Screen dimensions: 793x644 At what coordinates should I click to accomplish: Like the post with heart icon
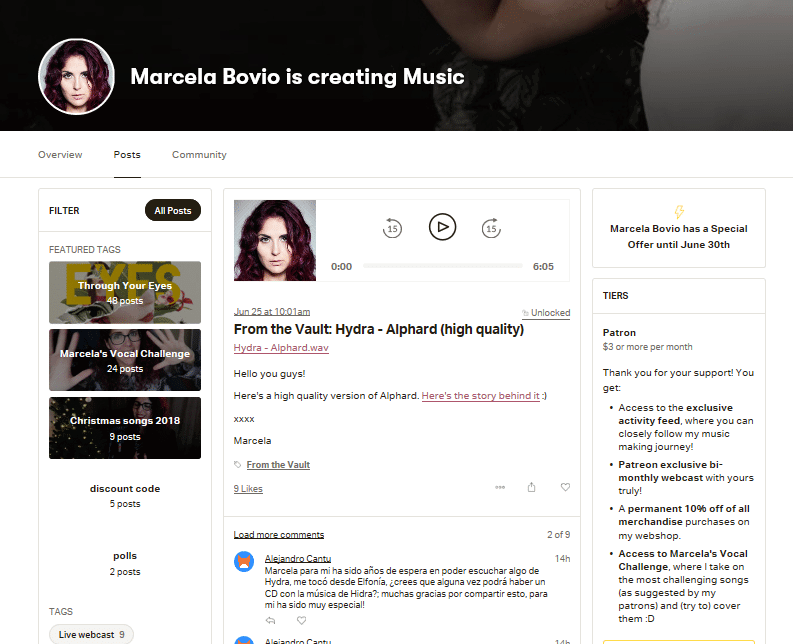tap(565, 487)
